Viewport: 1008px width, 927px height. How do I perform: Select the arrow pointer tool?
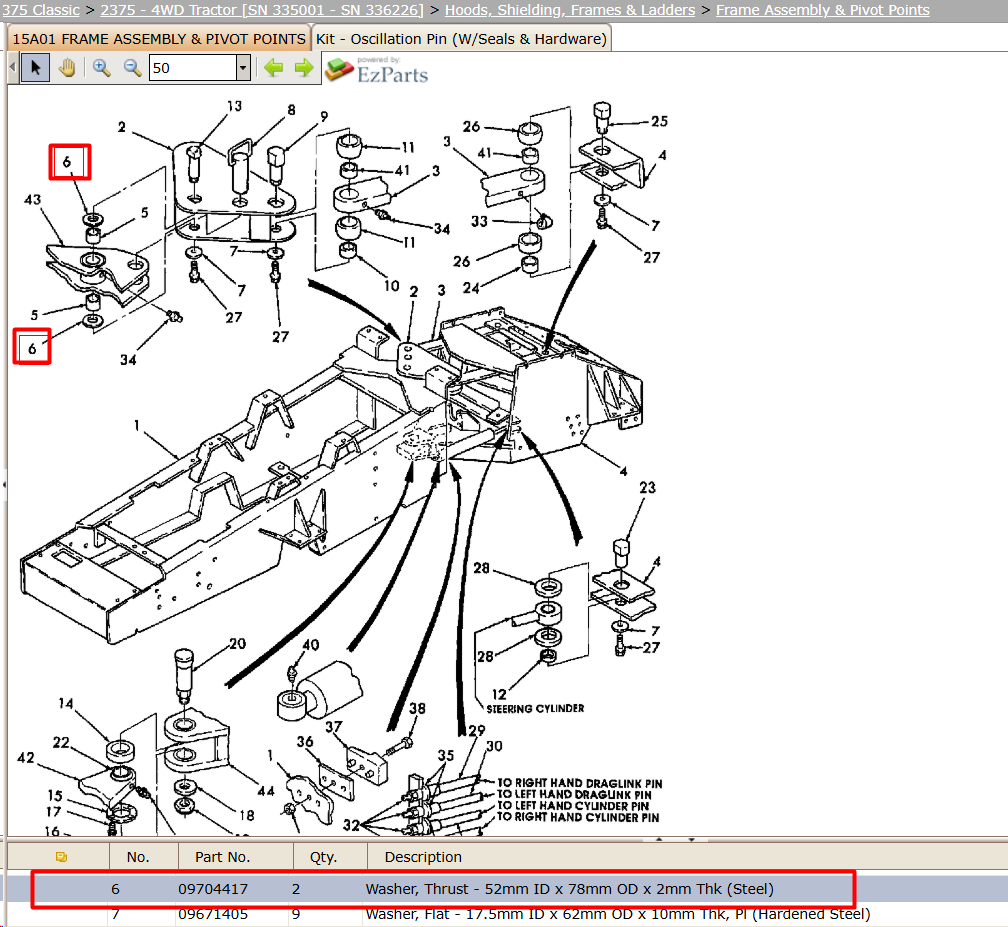(35, 68)
